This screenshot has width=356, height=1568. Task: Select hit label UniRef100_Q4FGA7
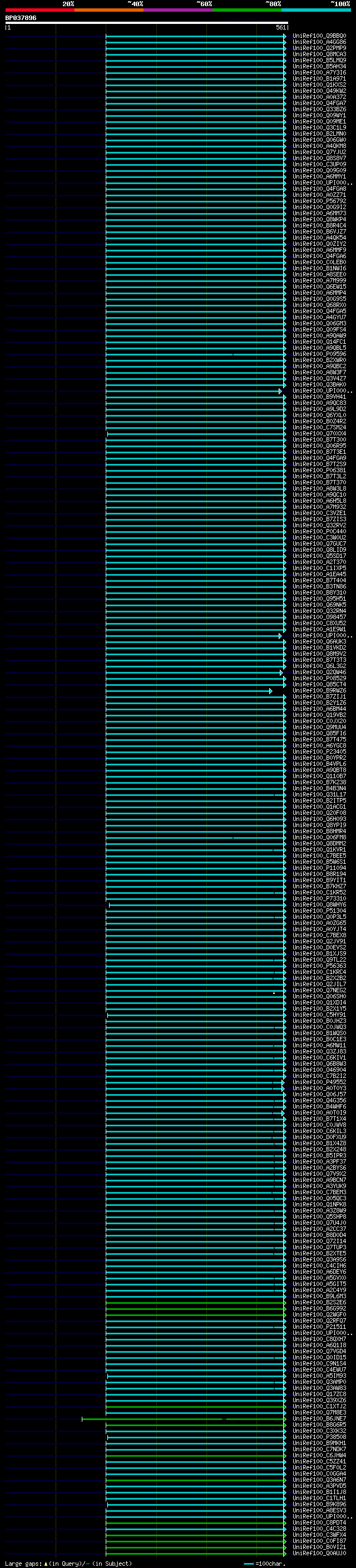[x=319, y=103]
